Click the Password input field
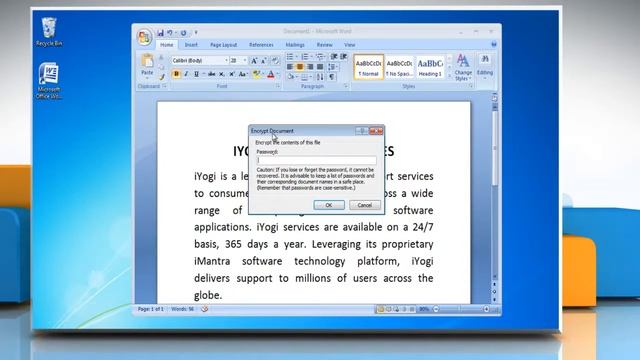The width and height of the screenshot is (640, 360). tap(316, 160)
